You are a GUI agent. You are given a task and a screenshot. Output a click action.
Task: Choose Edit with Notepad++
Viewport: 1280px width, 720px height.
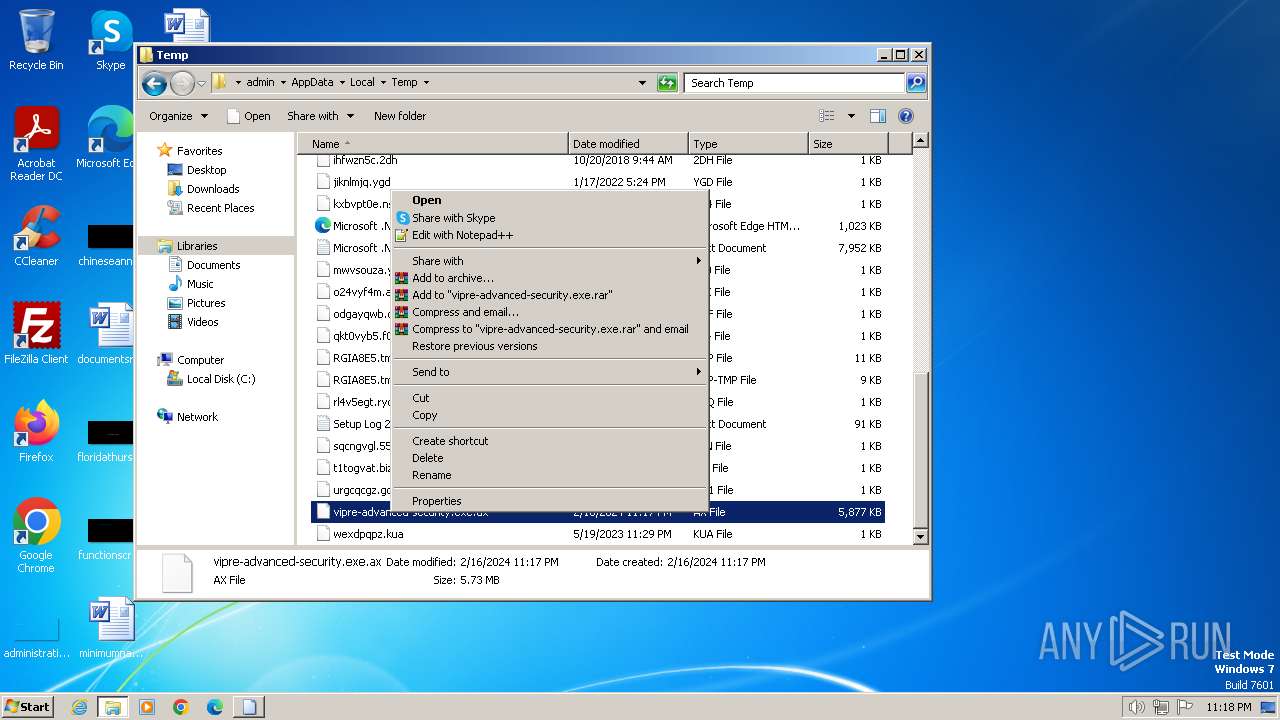click(549, 235)
